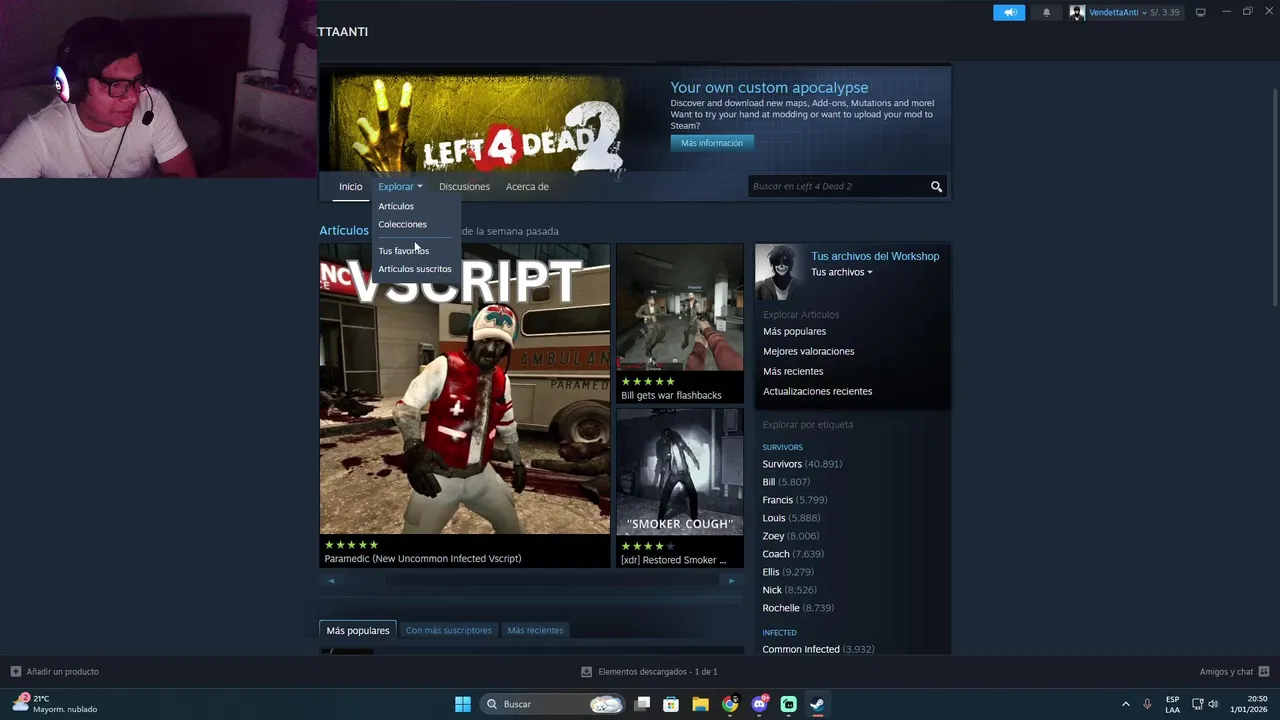Click carousel previous arrow
Screen dimensions: 1280x720
click(331, 581)
